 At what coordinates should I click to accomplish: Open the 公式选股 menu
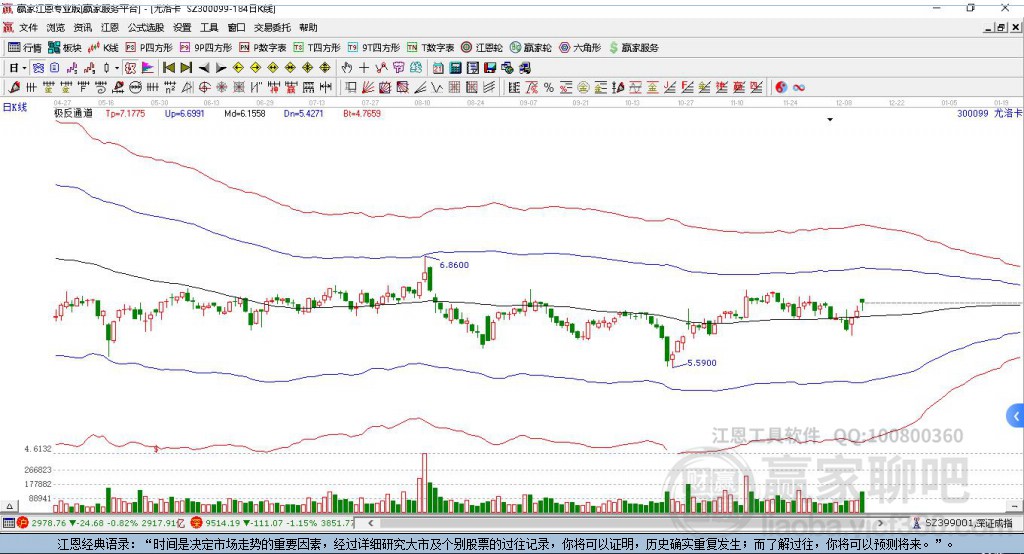[x=146, y=27]
